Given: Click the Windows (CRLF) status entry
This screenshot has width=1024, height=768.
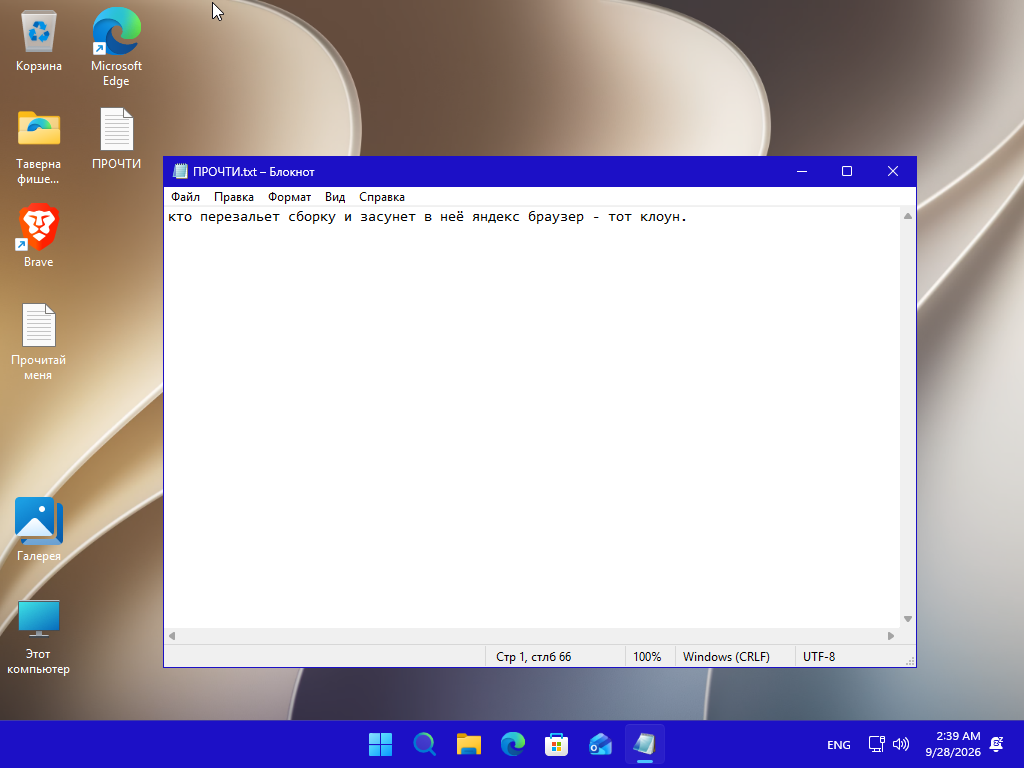Looking at the screenshot, I should pyautogui.click(x=726, y=656).
